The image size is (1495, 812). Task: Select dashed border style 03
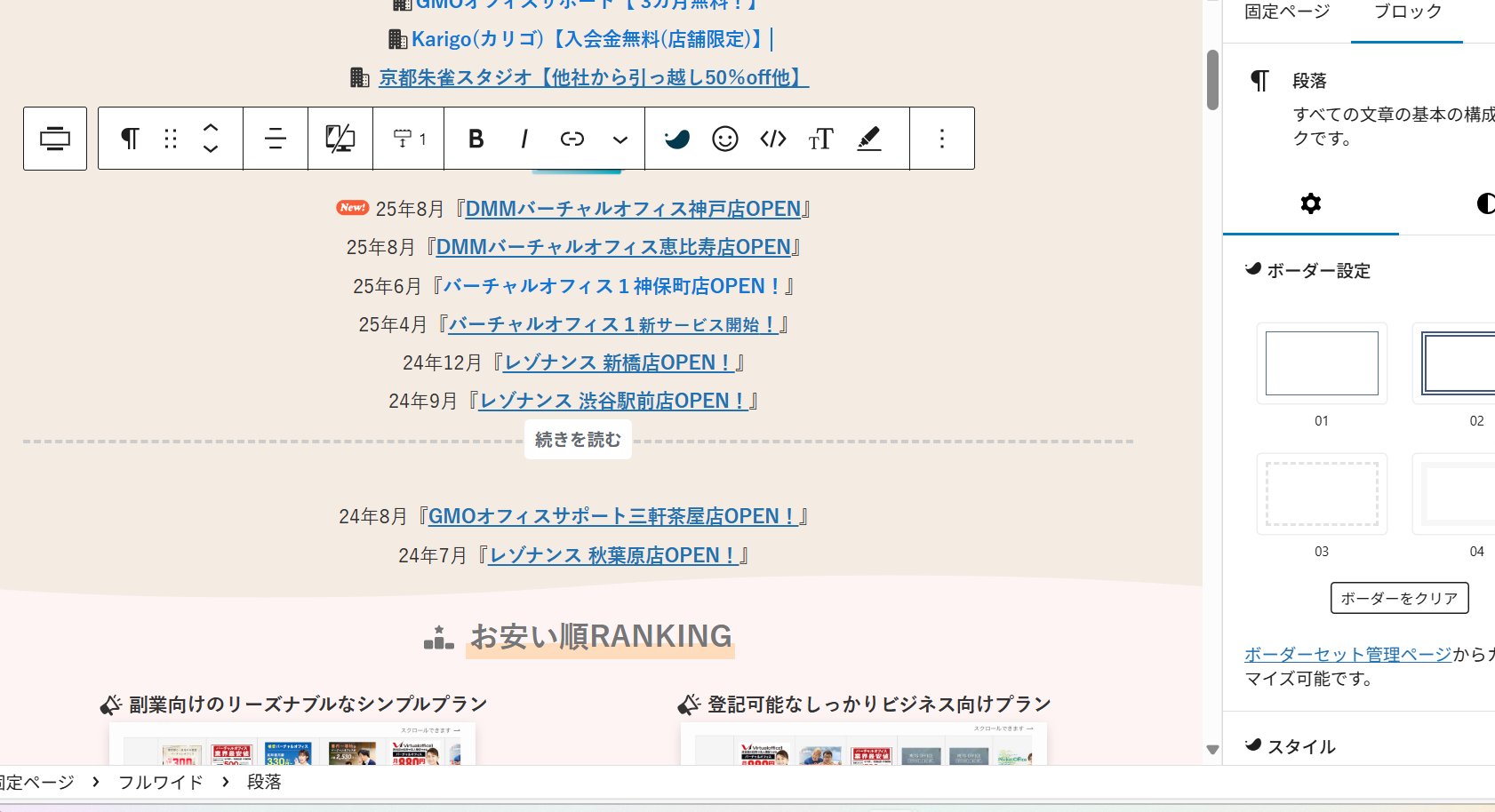[1322, 494]
